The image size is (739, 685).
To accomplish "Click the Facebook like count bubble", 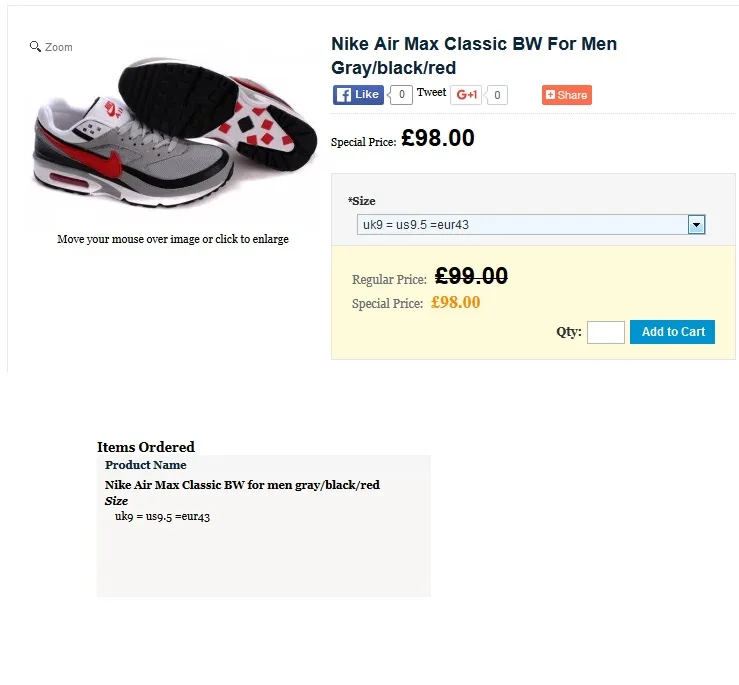I will coord(401,95).
